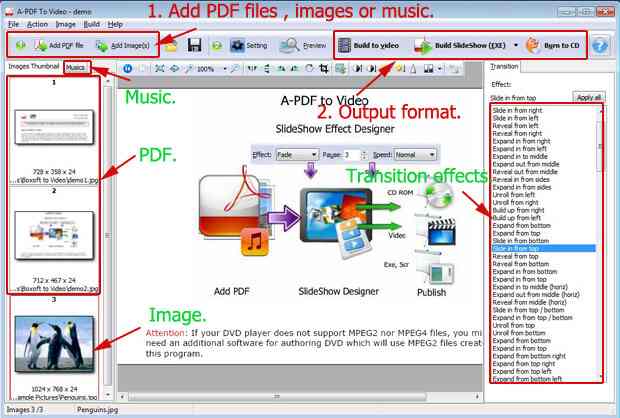The width and height of the screenshot is (620, 418).
Task: Switch to the Musics tab
Action: (x=75, y=68)
